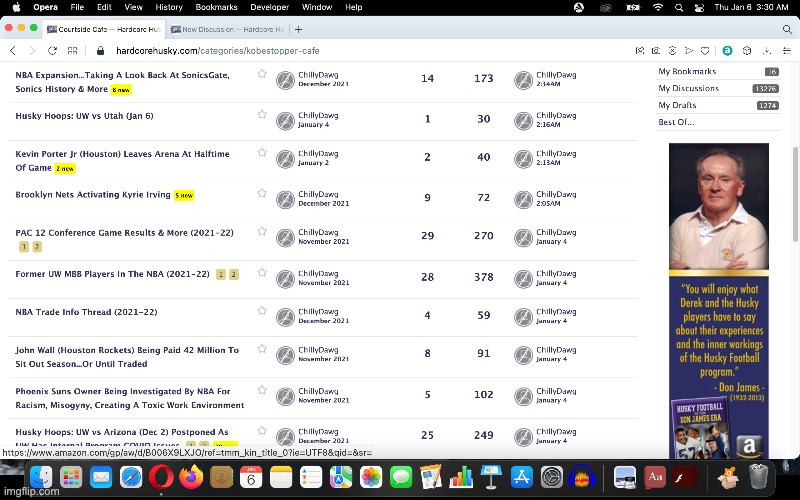Viewport: 800px width, 500px height.
Task: Open Finder in the dock
Action: (x=41, y=478)
